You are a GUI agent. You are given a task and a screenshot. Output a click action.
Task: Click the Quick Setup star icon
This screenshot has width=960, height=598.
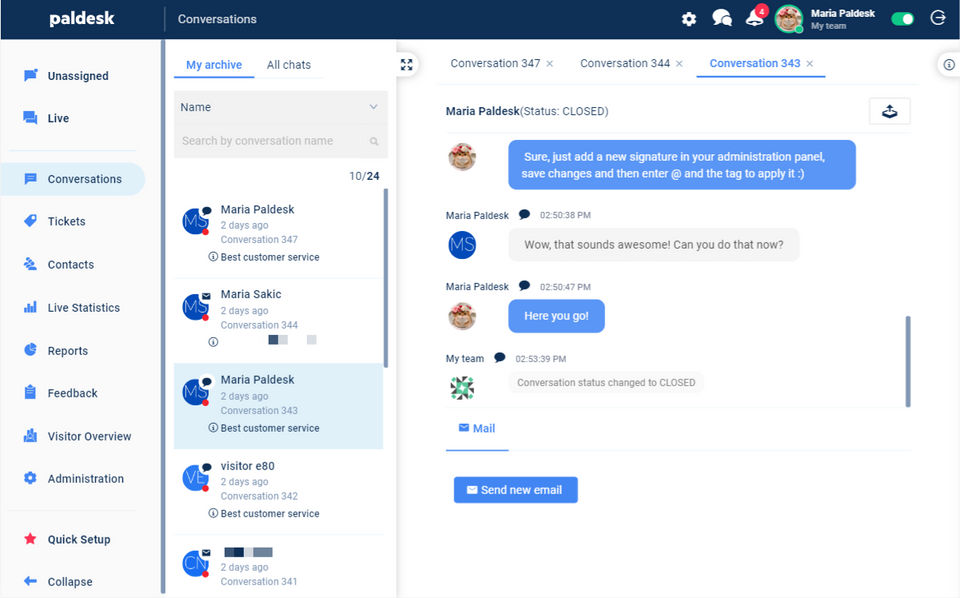(30, 539)
